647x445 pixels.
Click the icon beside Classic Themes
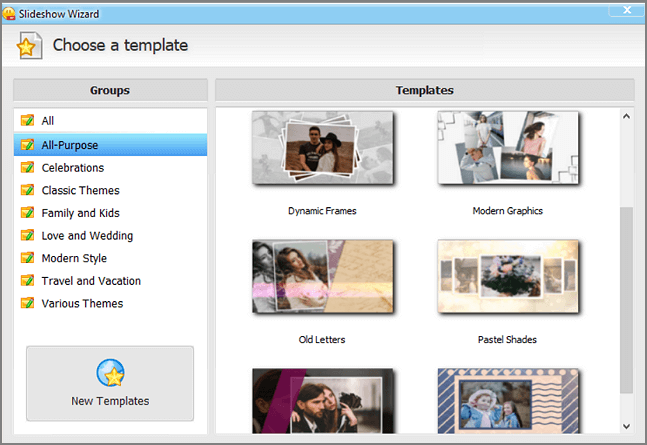[28, 190]
